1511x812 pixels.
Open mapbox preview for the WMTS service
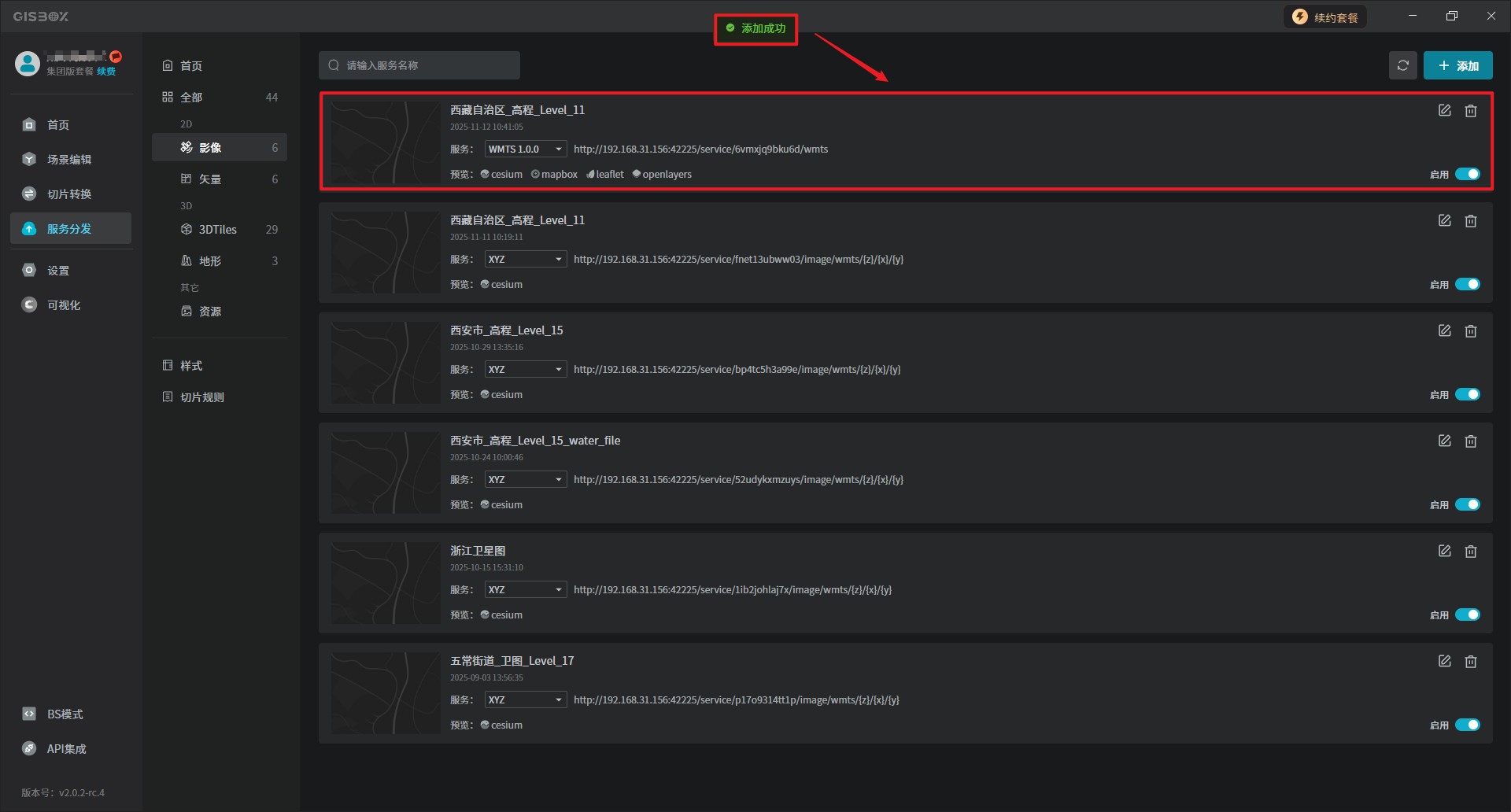(x=554, y=175)
